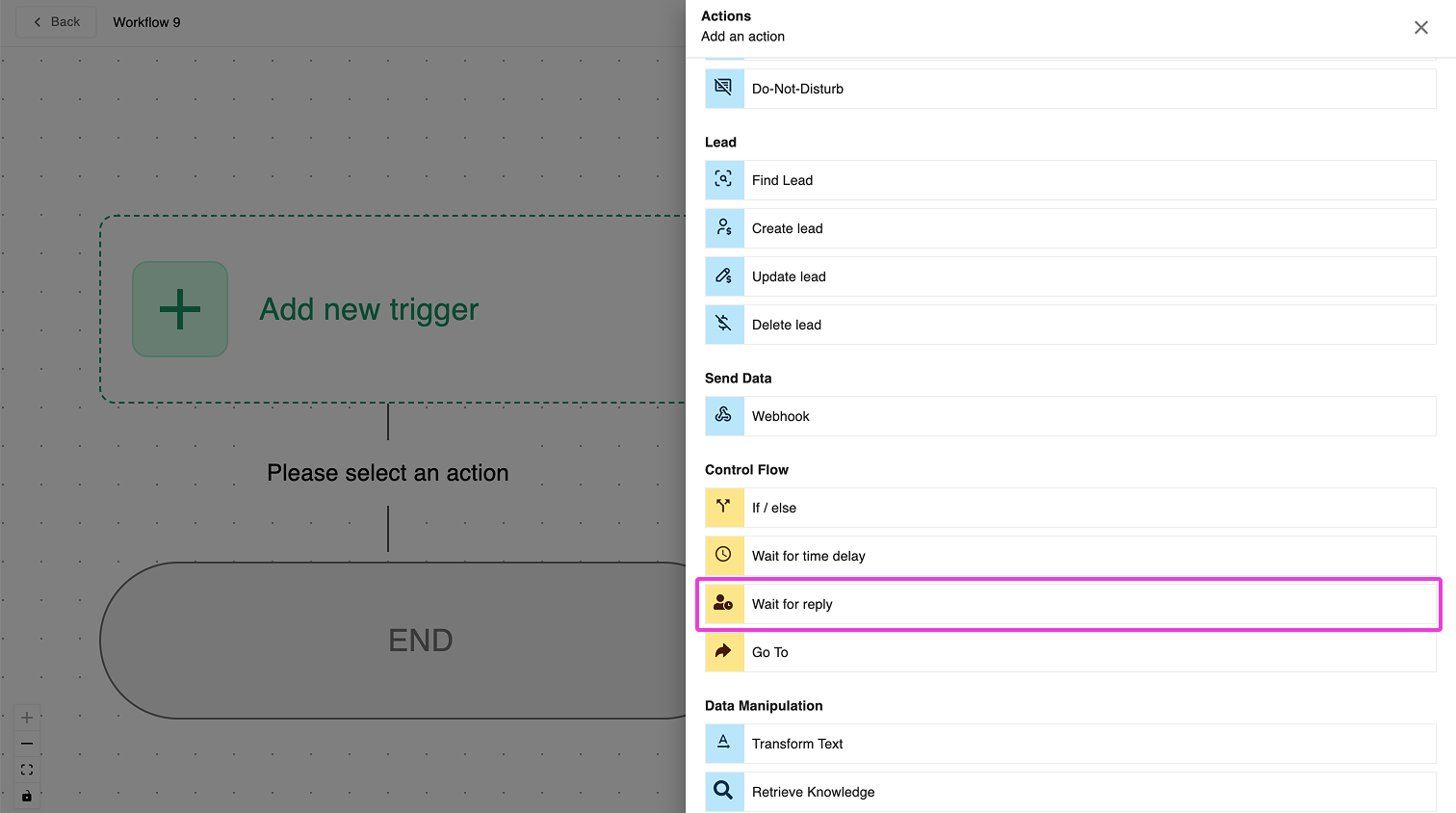Viewport: 1456px width, 813px height.
Task: Select the Webhook action icon
Action: (x=724, y=416)
